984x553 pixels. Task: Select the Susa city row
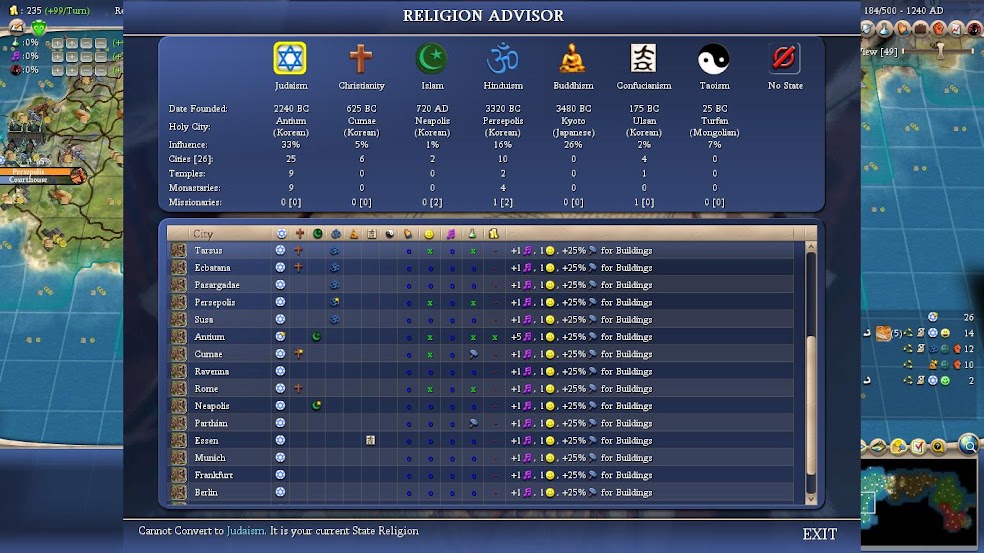(482, 319)
